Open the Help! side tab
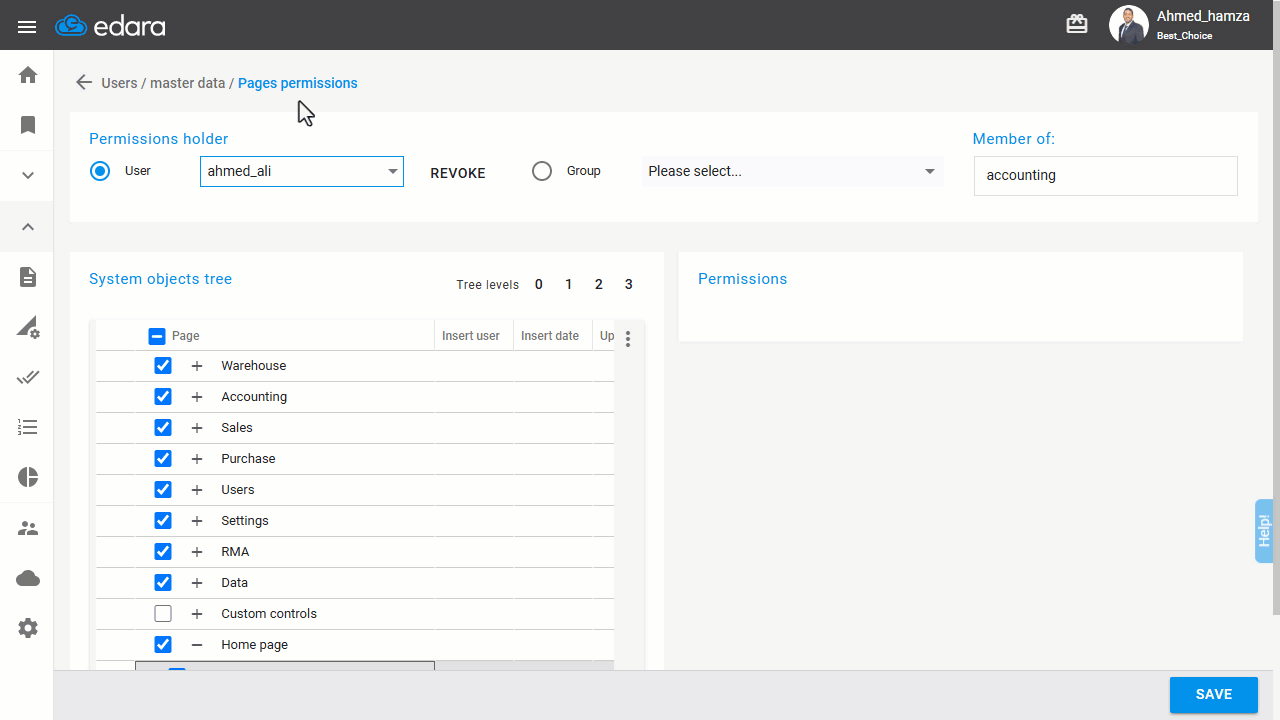This screenshot has height=720, width=1280. pos(1264,531)
